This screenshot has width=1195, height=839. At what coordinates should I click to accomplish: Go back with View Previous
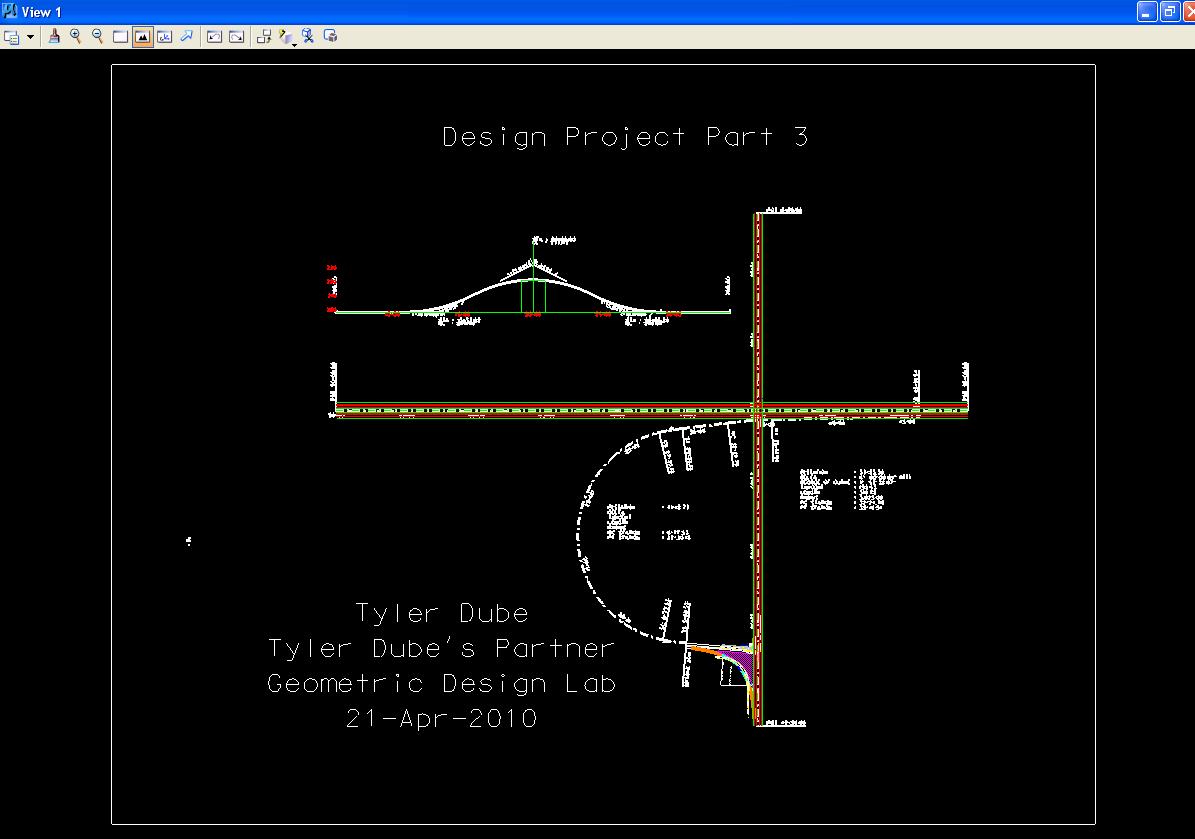214,37
